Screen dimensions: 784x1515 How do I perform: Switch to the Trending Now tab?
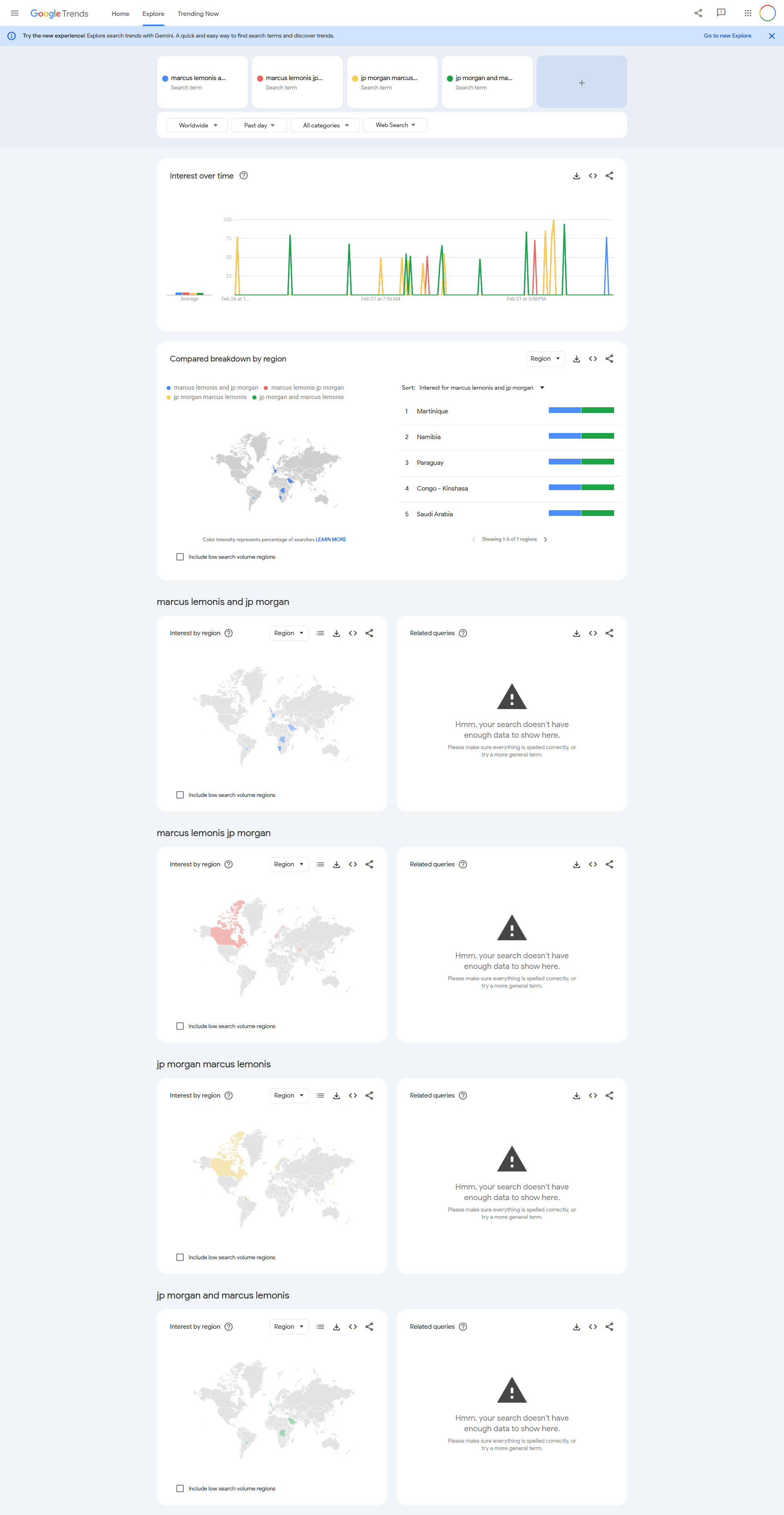point(198,13)
